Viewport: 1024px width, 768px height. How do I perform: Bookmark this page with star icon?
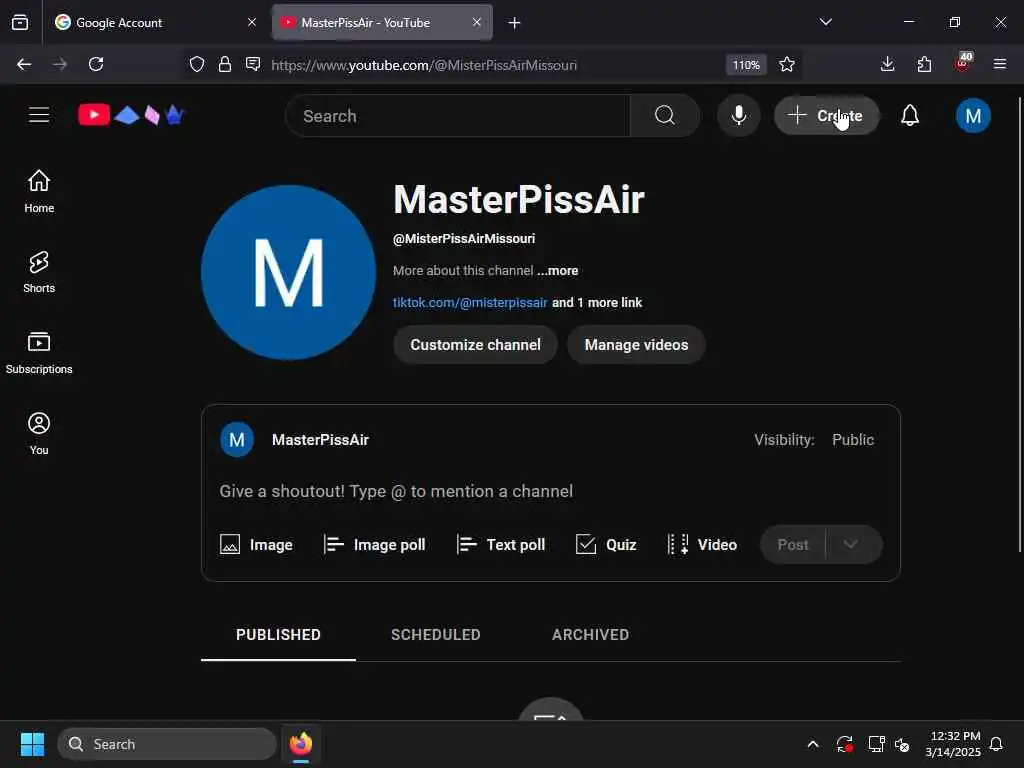click(787, 64)
